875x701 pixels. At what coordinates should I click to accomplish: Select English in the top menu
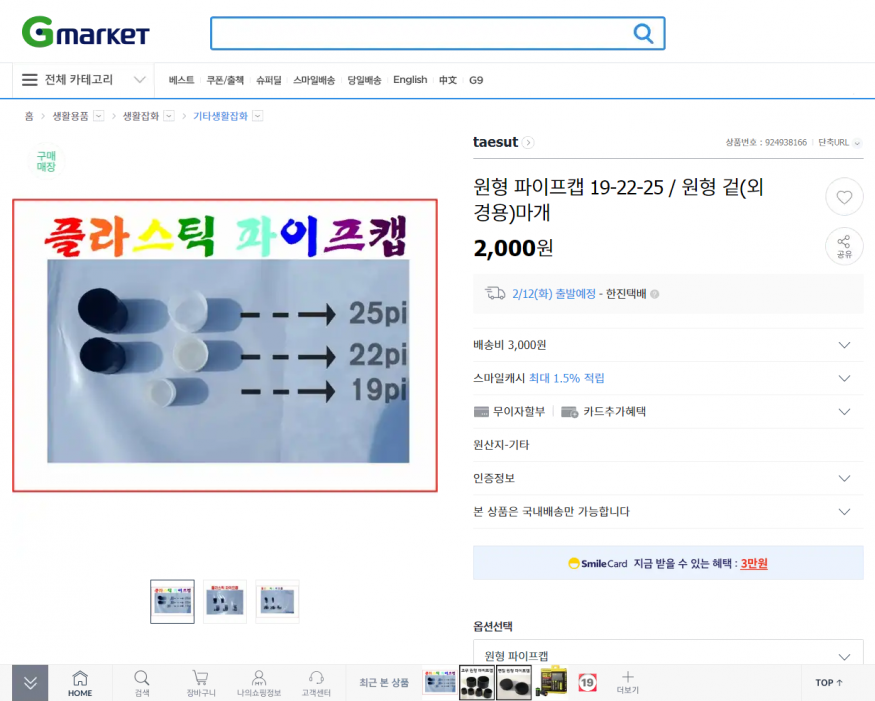410,80
